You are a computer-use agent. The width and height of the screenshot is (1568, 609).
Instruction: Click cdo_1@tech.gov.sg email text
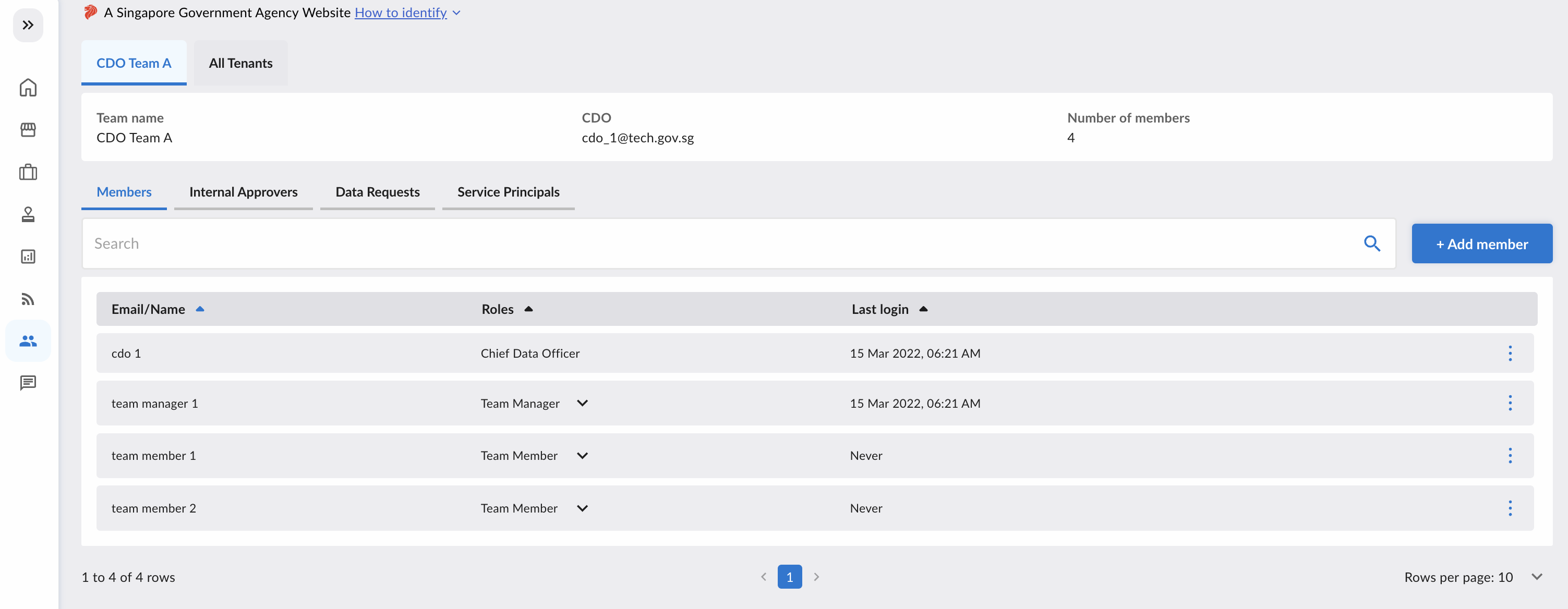pos(637,138)
